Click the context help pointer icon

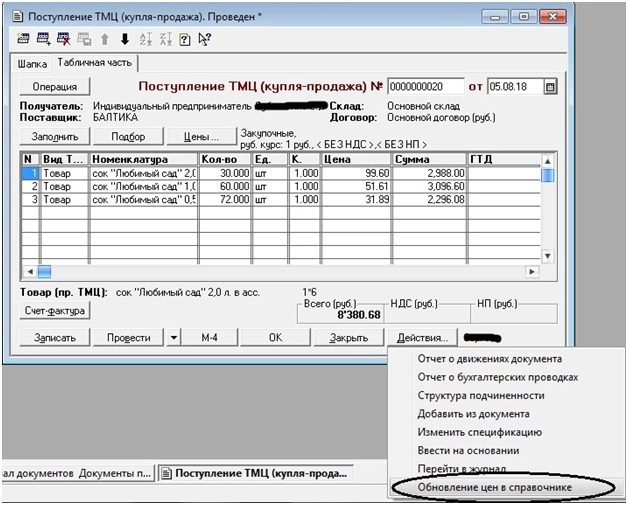[205, 40]
